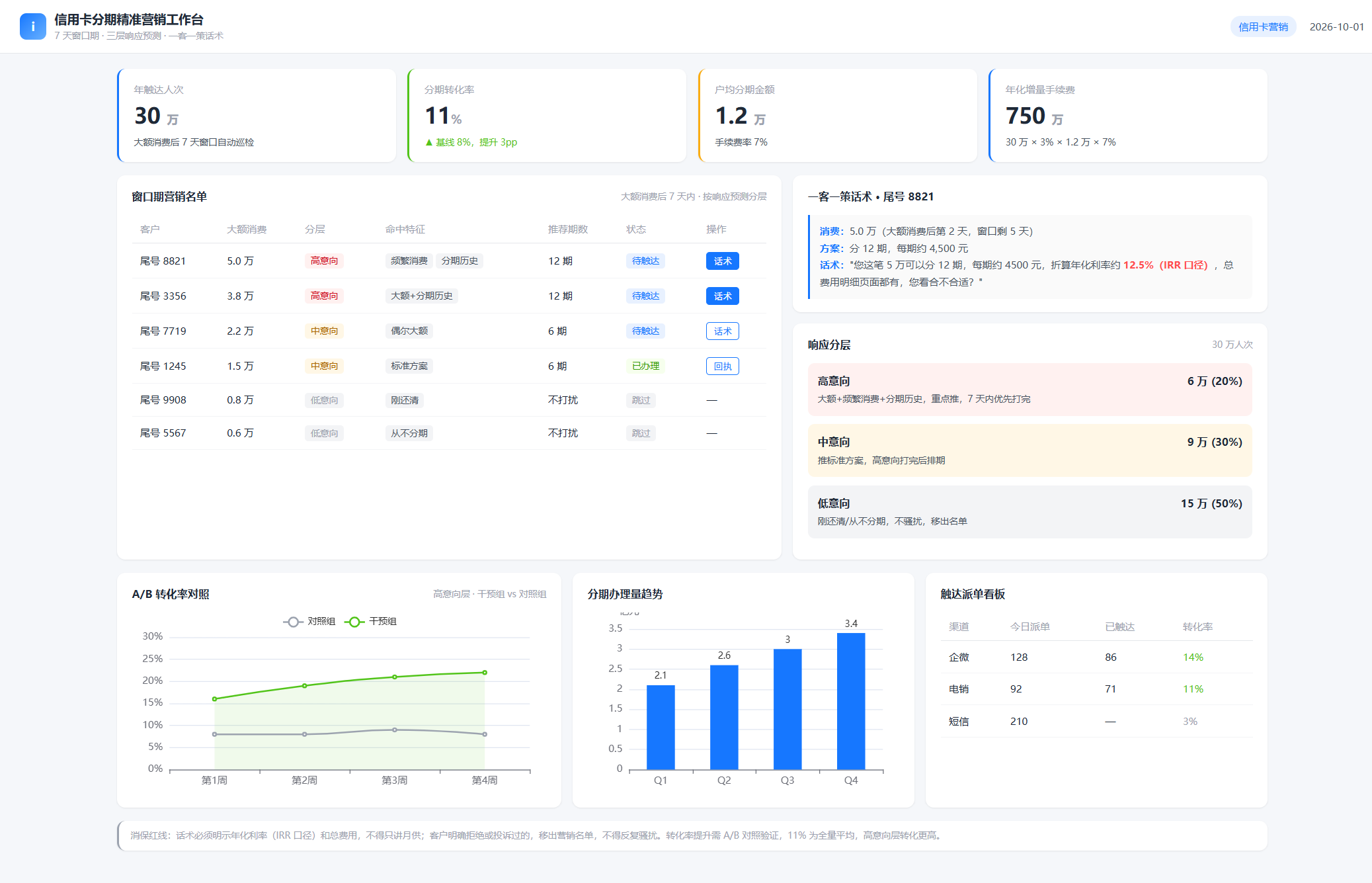1372x883 pixels.
Task: Toggle 干预组 legend in A/B chart
Action: 371,622
